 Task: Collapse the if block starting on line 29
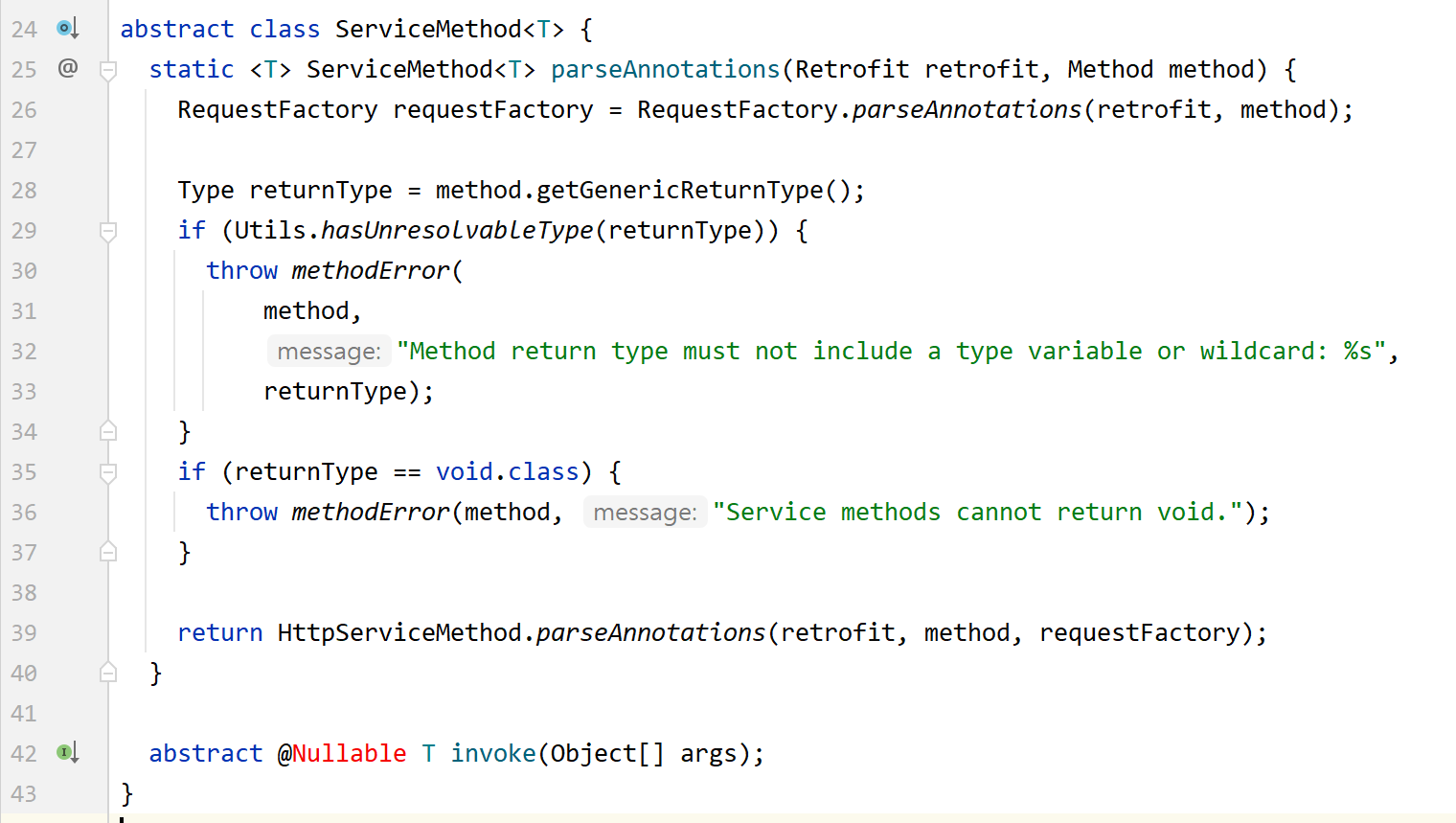108,231
